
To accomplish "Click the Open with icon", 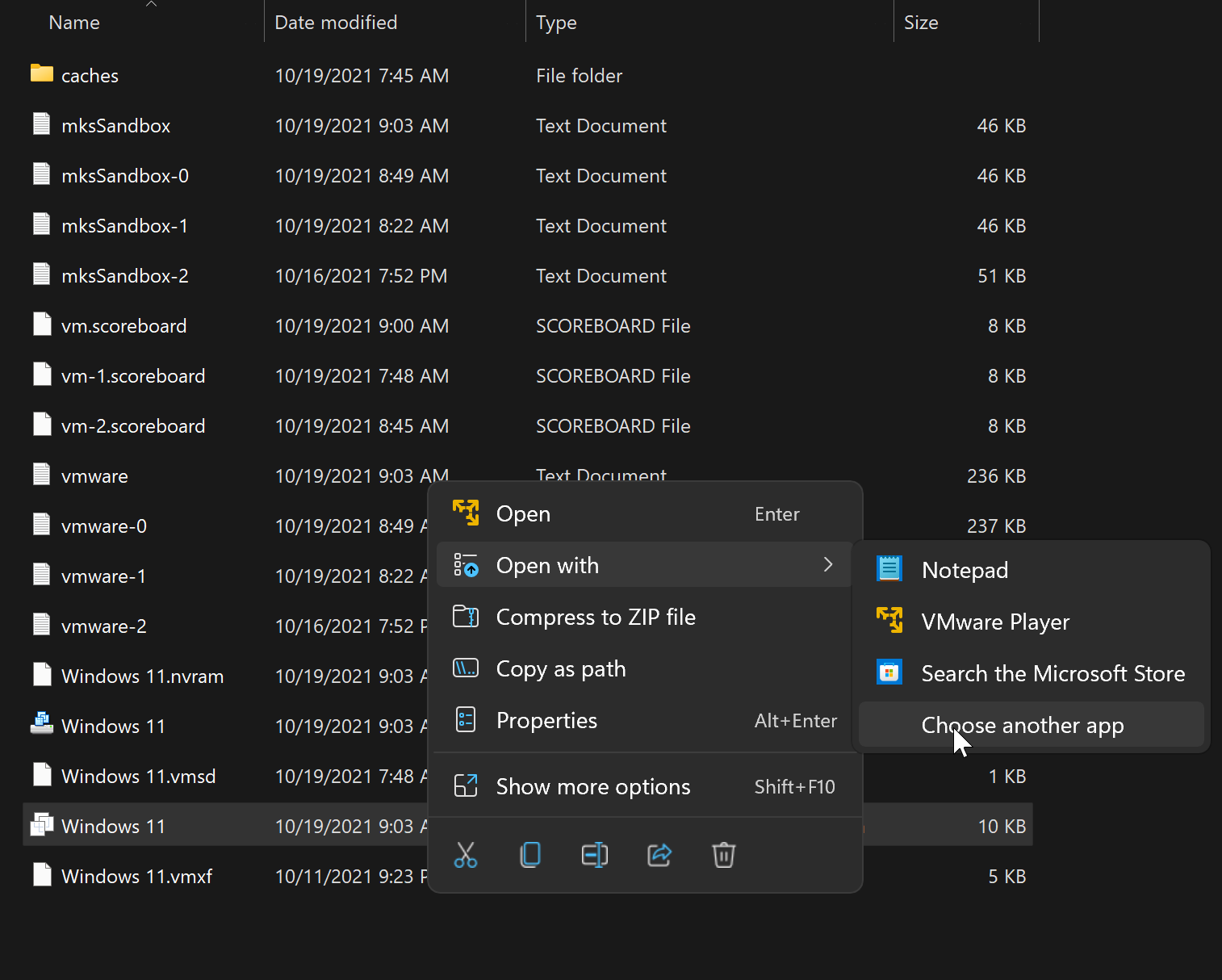I will [466, 565].
